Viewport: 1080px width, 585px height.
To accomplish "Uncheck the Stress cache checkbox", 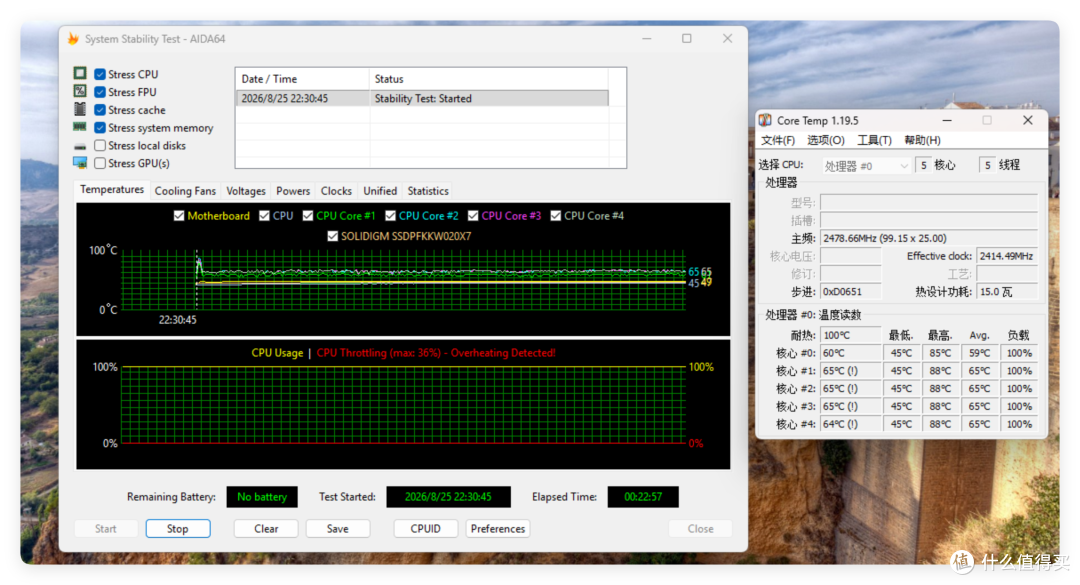I will click(100, 110).
